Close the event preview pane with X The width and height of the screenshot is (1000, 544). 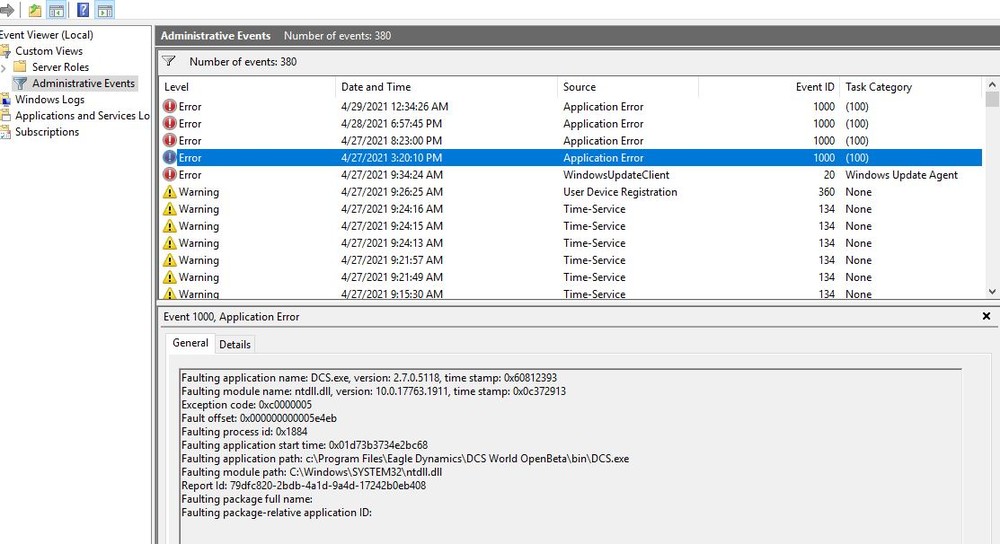986,316
